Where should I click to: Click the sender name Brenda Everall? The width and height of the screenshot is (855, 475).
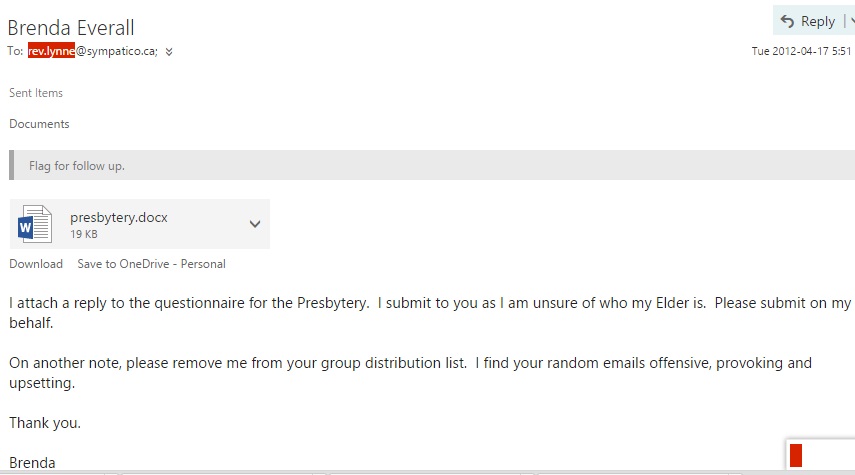[71, 27]
